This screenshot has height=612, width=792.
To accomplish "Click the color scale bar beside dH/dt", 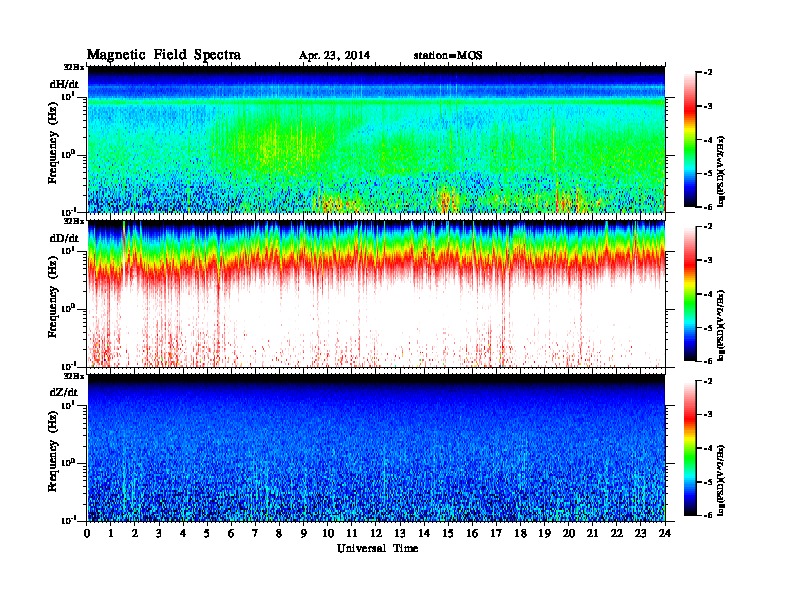I will tap(690, 139).
